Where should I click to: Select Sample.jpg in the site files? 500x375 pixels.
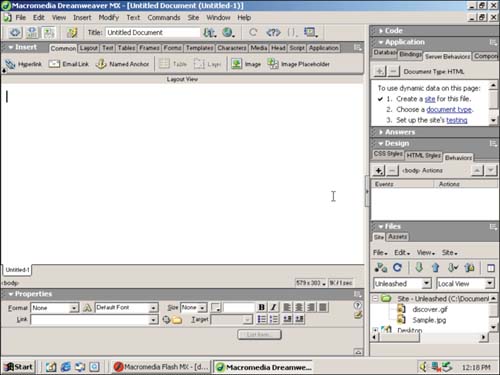(429, 320)
